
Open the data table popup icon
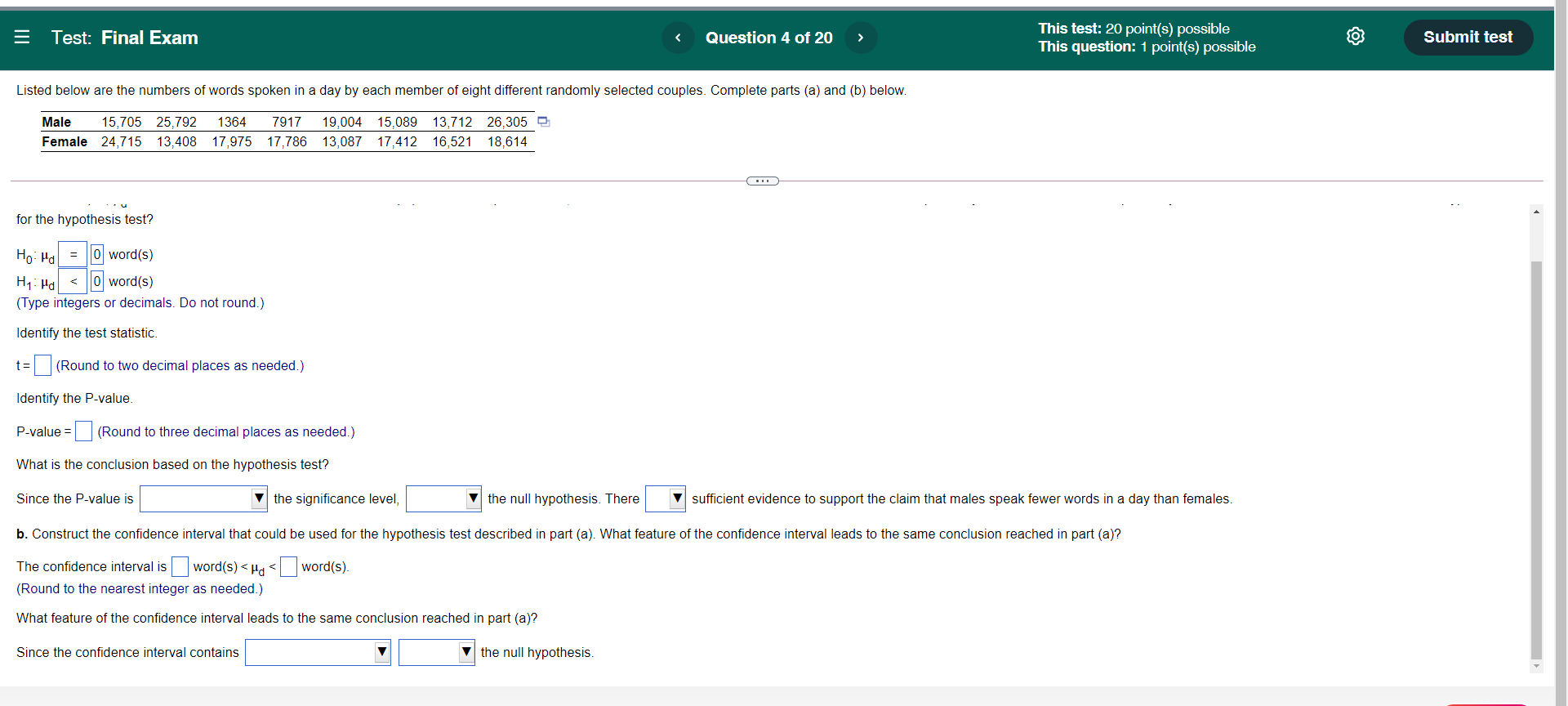pyautogui.click(x=544, y=122)
